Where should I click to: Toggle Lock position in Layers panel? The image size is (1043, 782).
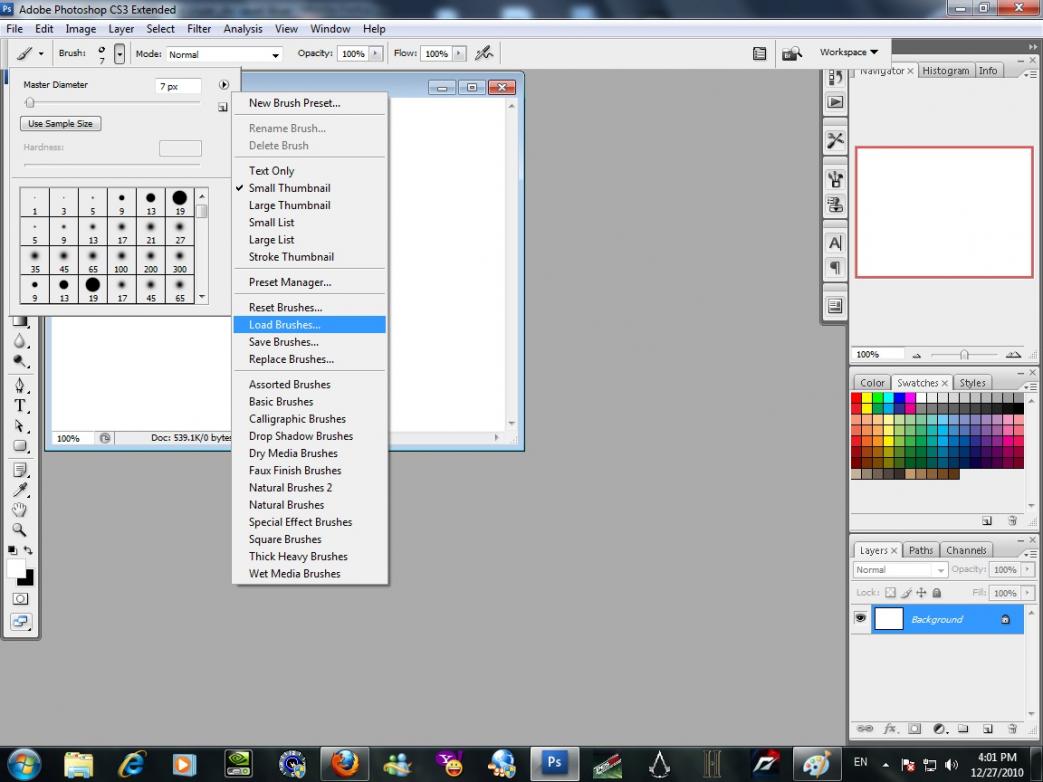pyautogui.click(x=921, y=592)
